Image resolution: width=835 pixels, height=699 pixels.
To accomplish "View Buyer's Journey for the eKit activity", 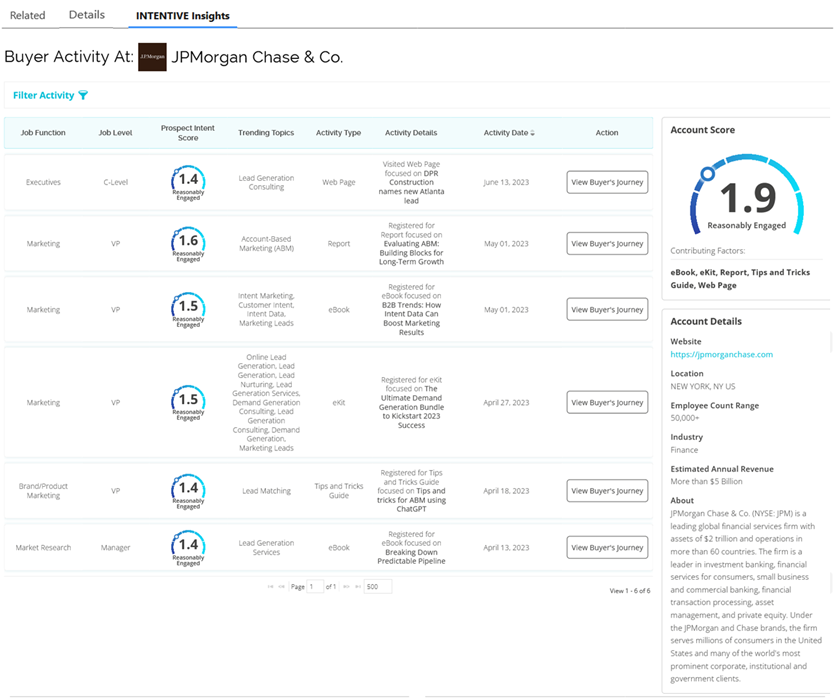I will [x=607, y=403].
